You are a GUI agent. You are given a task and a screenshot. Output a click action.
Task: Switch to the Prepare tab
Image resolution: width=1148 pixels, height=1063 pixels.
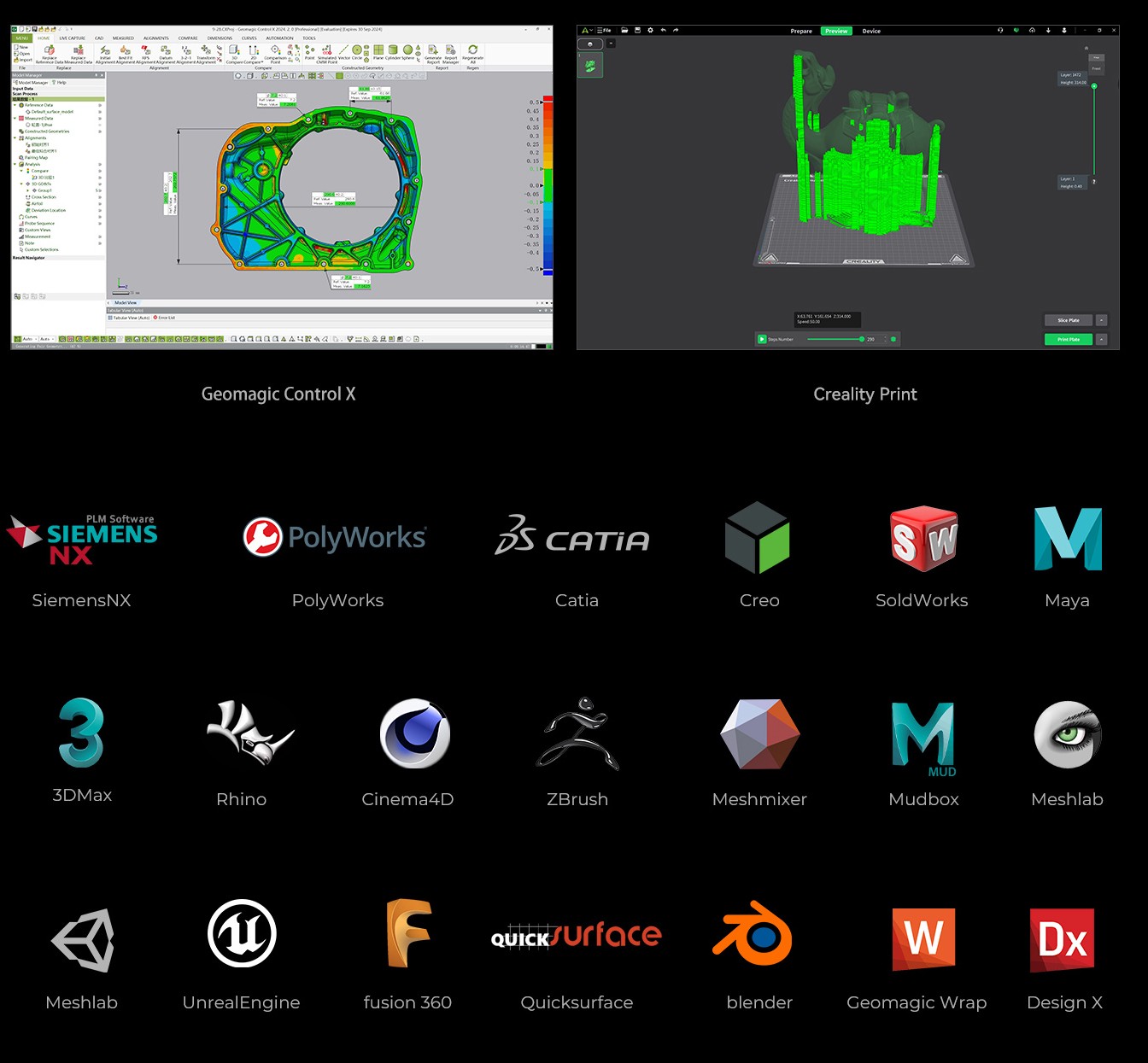pos(801,31)
